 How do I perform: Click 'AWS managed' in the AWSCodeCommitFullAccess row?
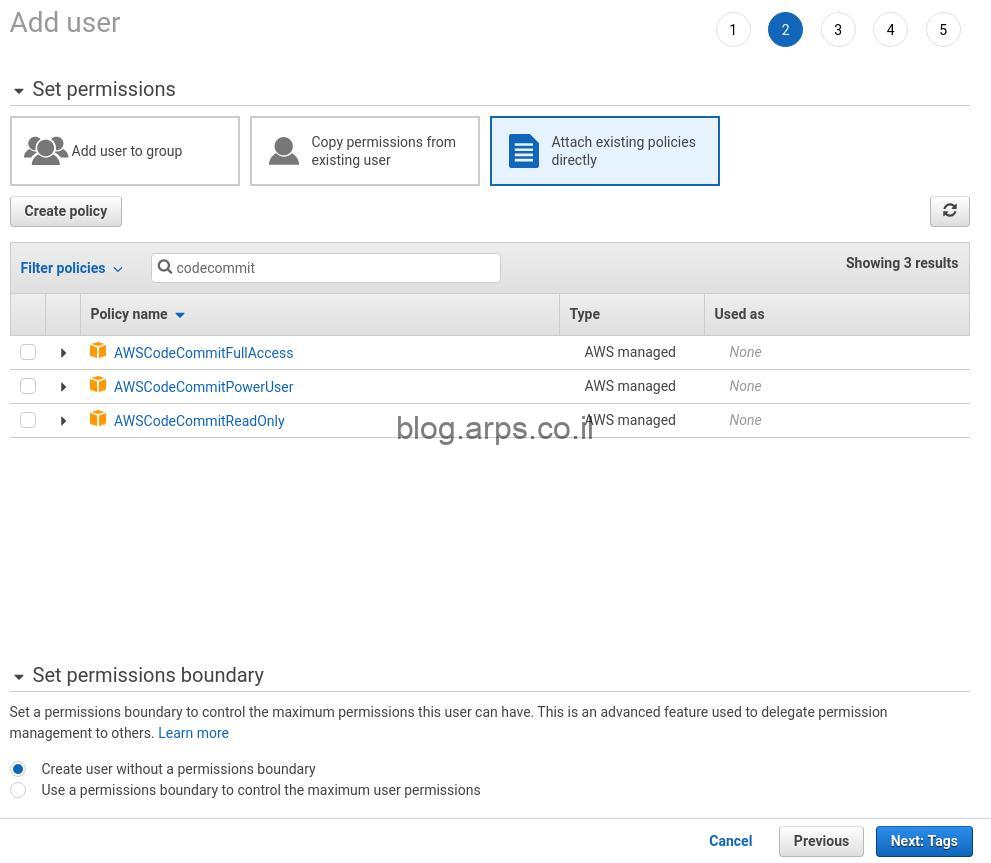630,352
